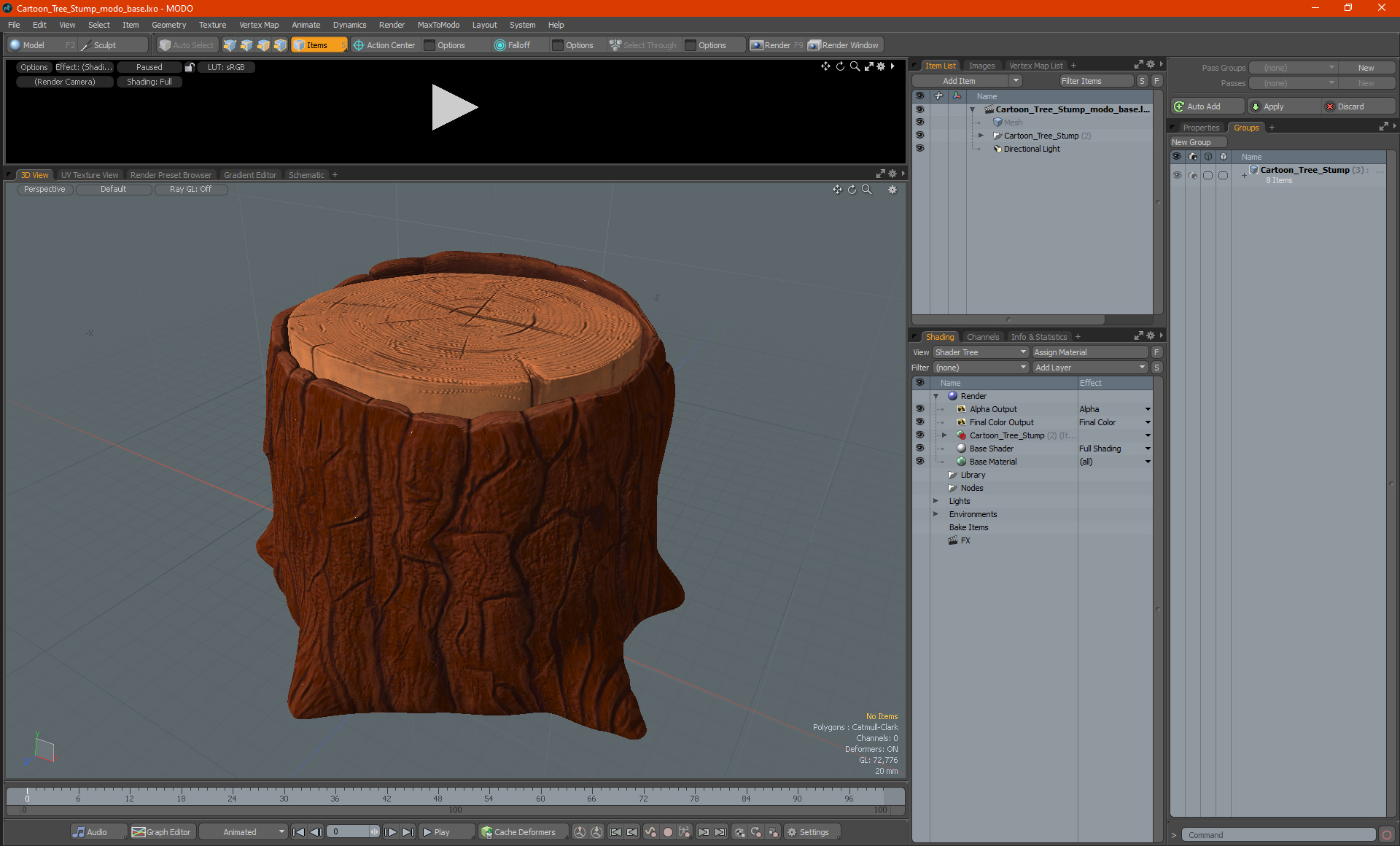
Task: Click 3D viewport zoom icon
Action: [x=866, y=190]
